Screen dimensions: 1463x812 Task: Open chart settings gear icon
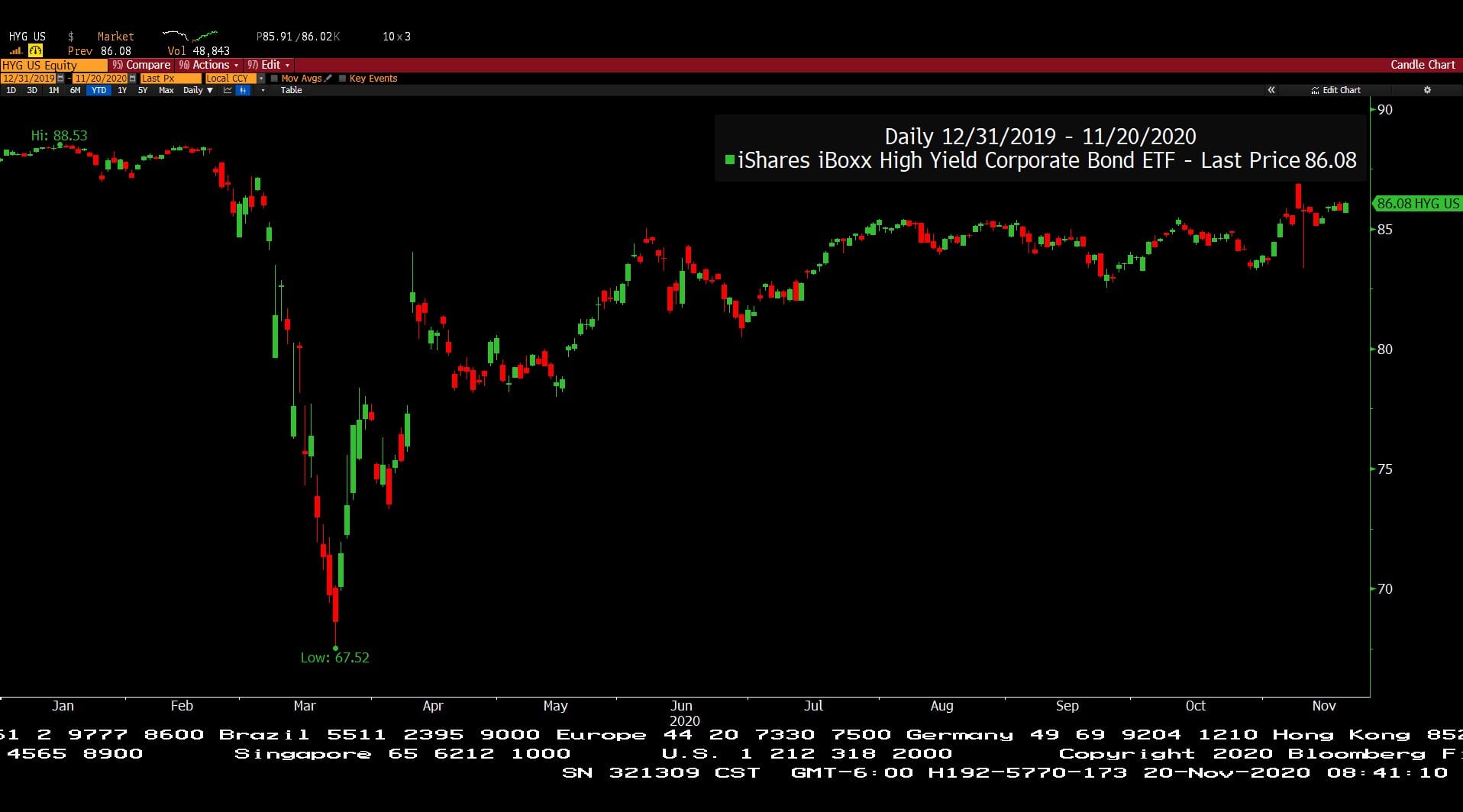click(1427, 90)
